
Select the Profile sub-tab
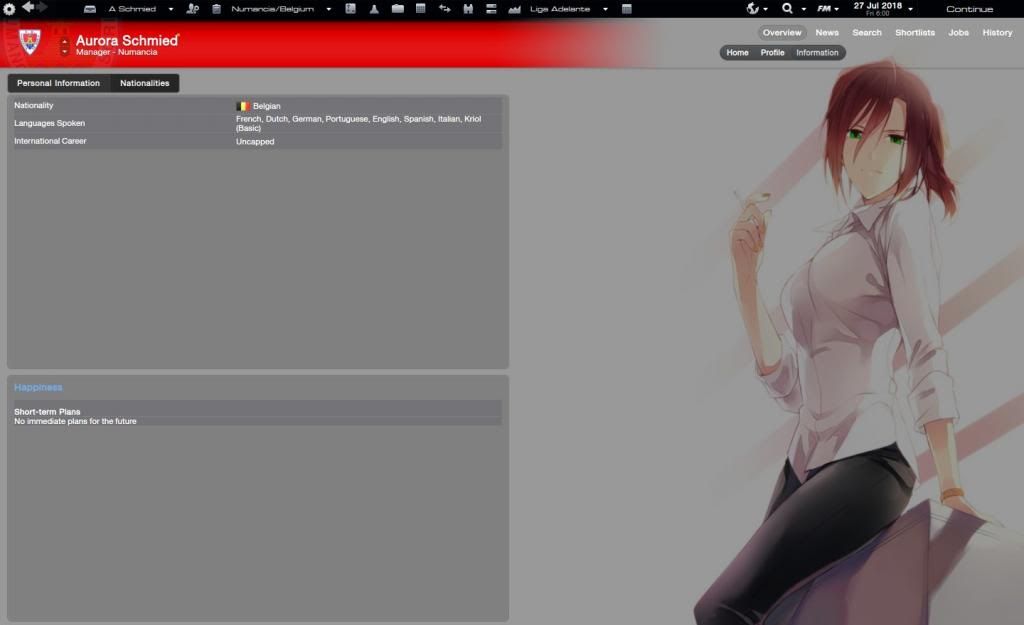point(772,53)
